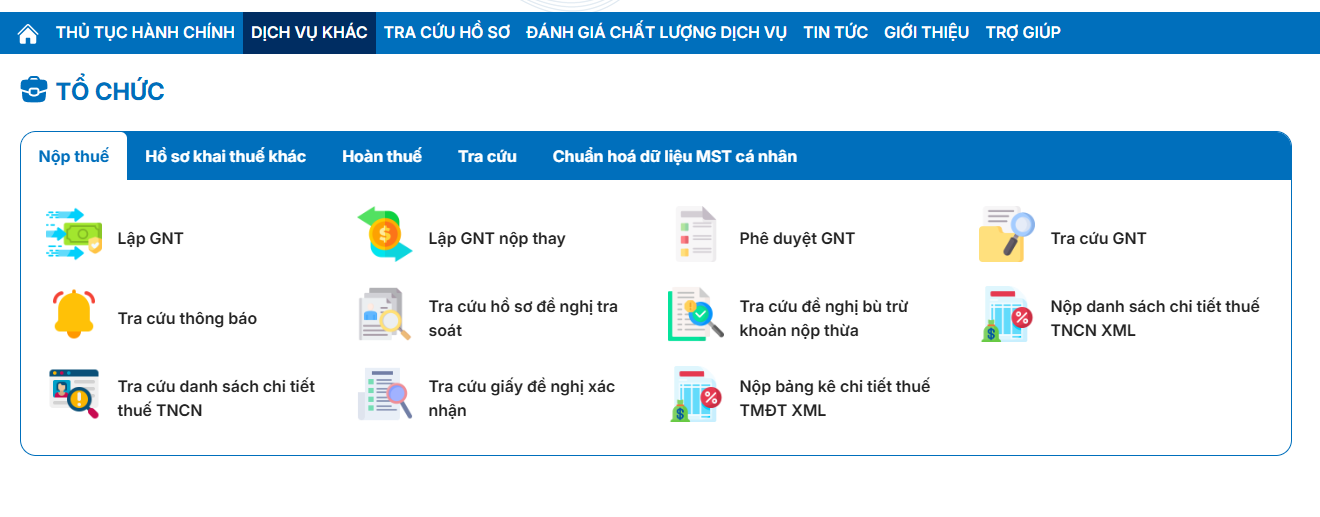
Task: Click the home icon in navigation bar
Action: point(28,33)
